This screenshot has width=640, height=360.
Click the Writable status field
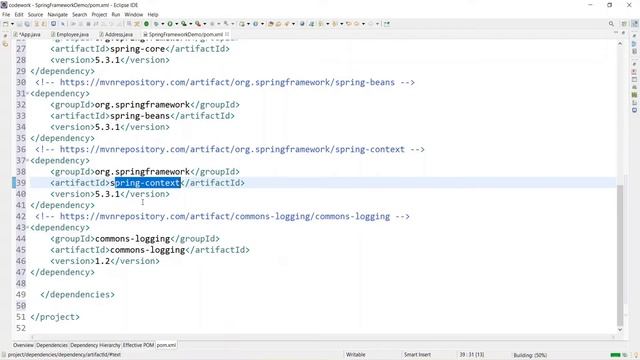point(356,355)
